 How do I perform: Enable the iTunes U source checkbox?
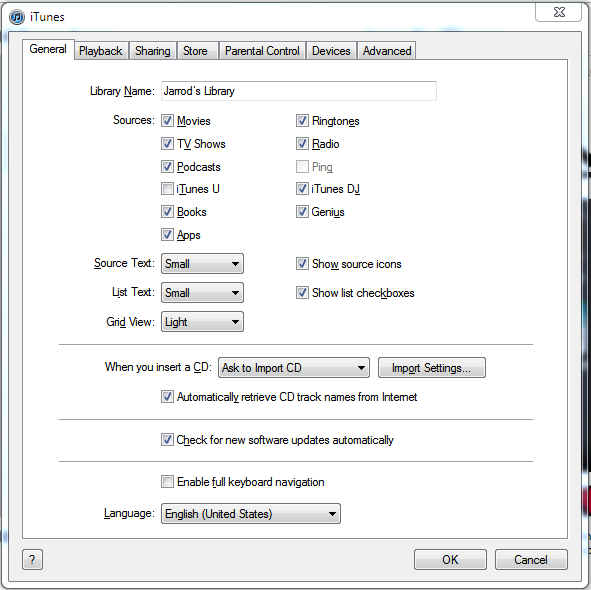pyautogui.click(x=167, y=188)
